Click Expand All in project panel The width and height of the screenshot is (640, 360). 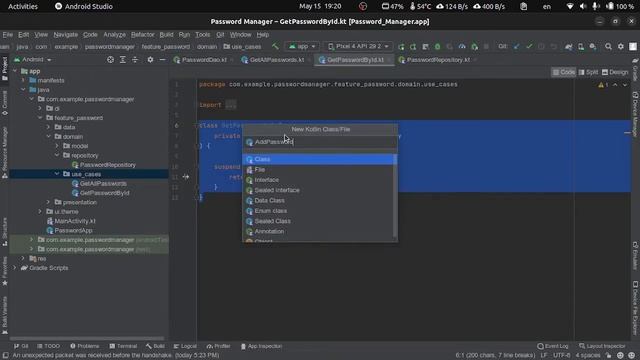click(122, 60)
